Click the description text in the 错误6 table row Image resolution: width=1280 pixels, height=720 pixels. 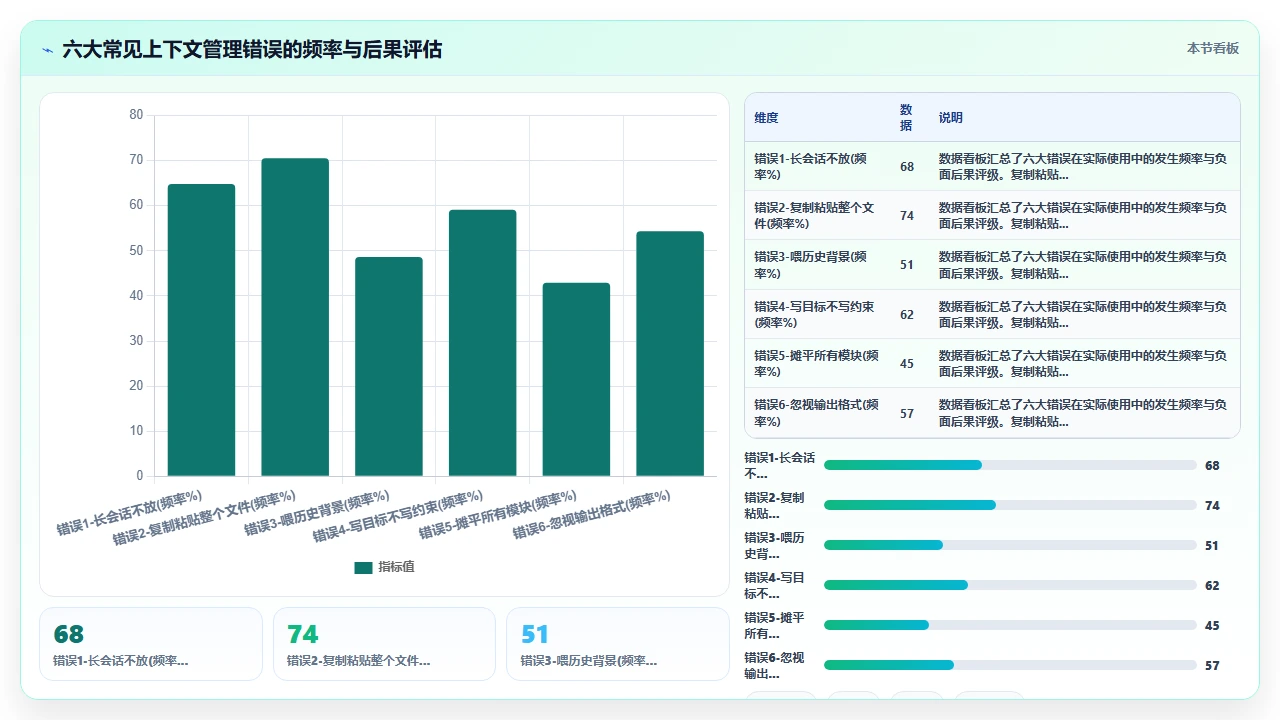(x=1082, y=411)
